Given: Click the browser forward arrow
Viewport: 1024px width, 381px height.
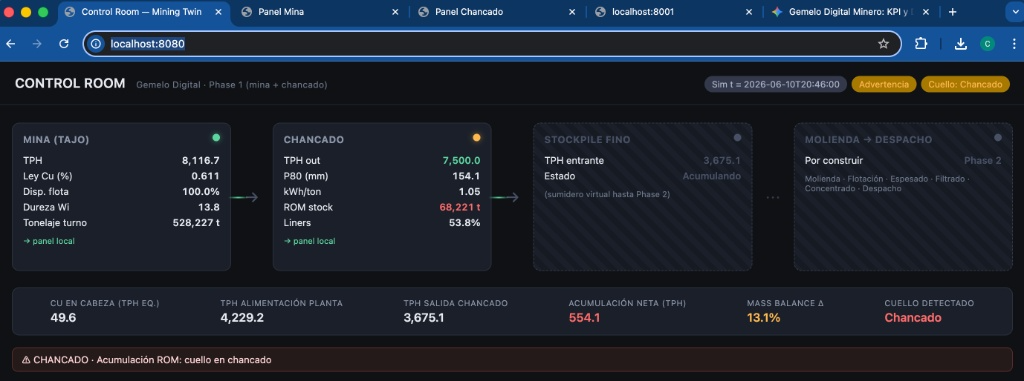Looking at the screenshot, I should tap(37, 44).
